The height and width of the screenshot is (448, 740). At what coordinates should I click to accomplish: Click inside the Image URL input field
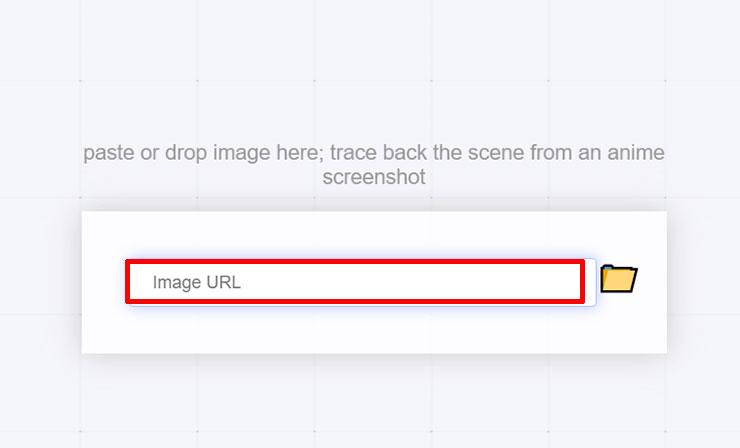(x=355, y=282)
